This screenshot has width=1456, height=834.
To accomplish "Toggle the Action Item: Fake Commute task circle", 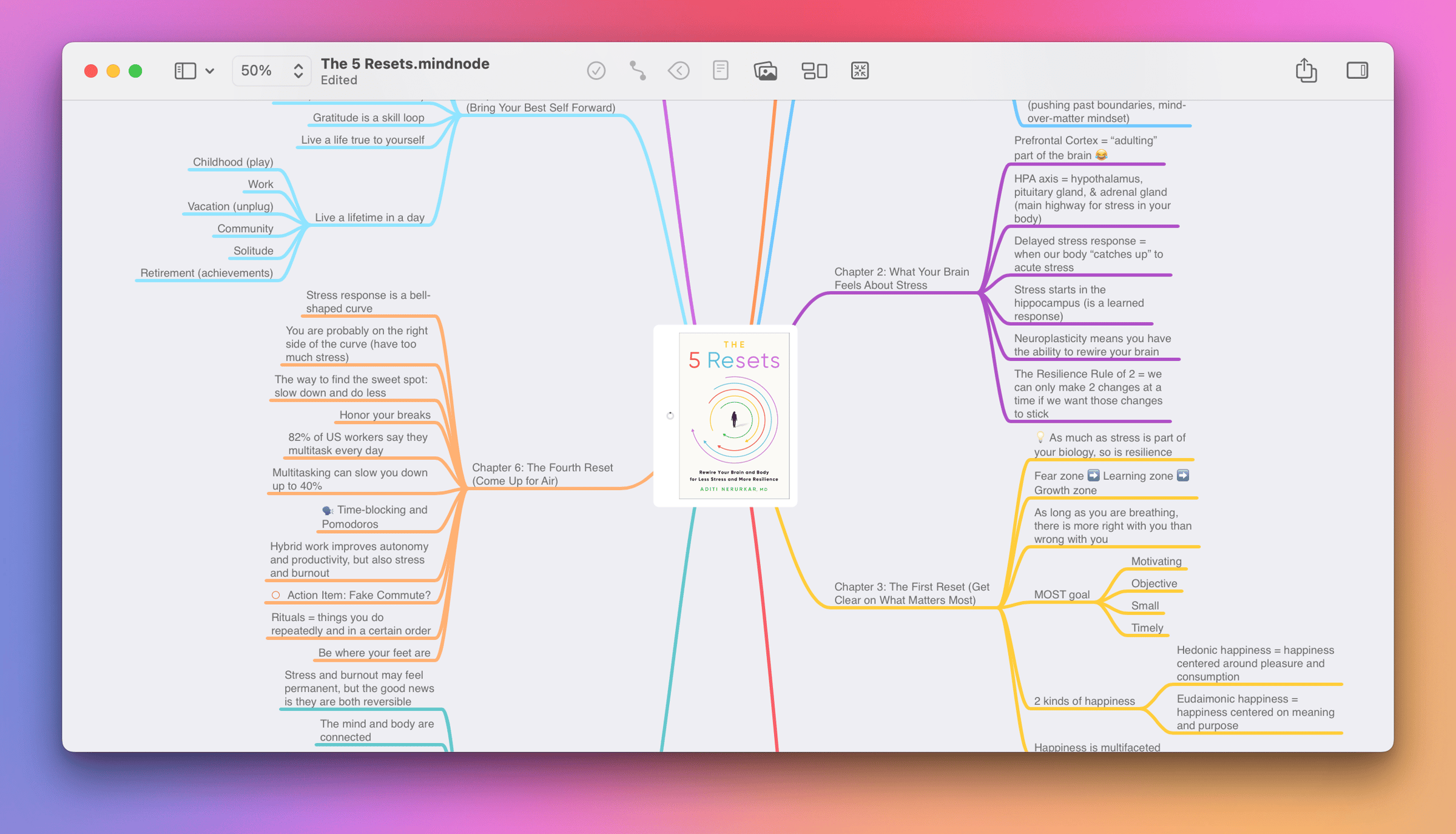I will click(276, 595).
